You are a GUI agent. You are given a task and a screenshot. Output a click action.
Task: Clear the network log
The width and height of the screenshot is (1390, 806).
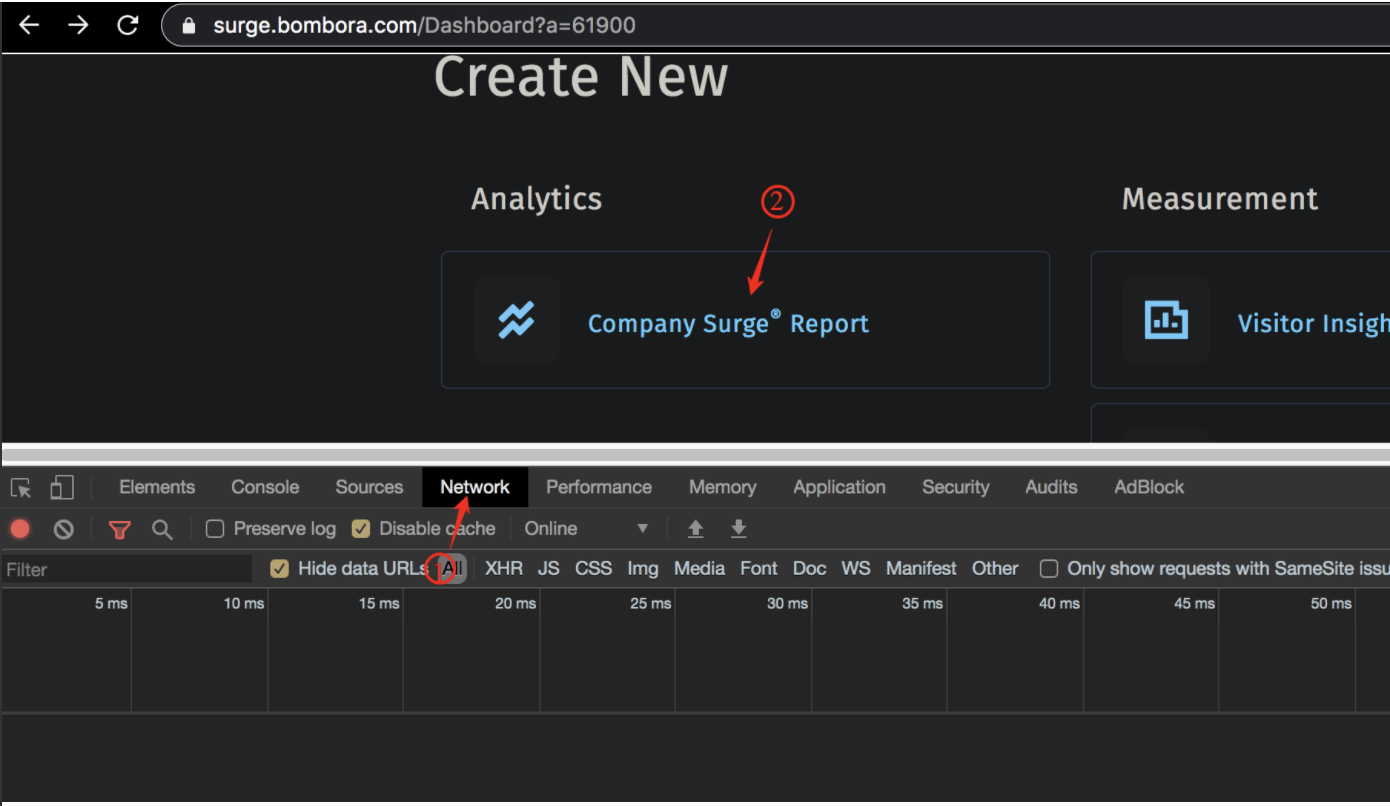tap(64, 529)
